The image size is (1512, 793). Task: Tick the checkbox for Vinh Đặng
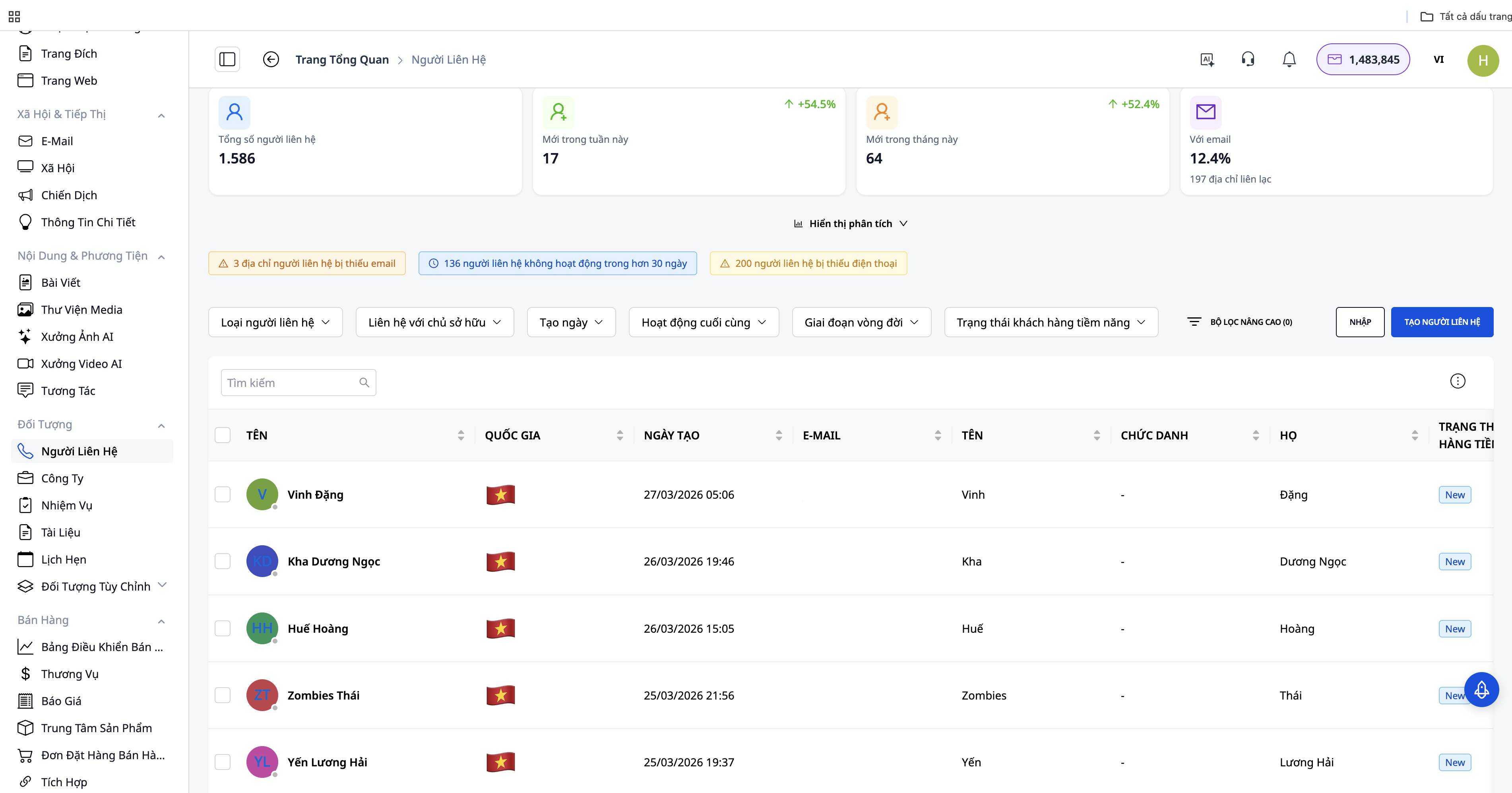point(223,495)
